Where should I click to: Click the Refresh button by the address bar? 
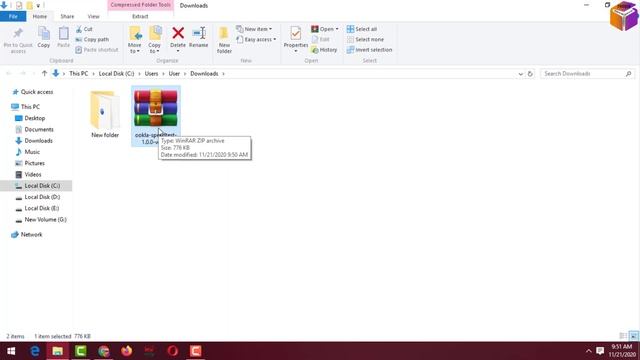530,74
